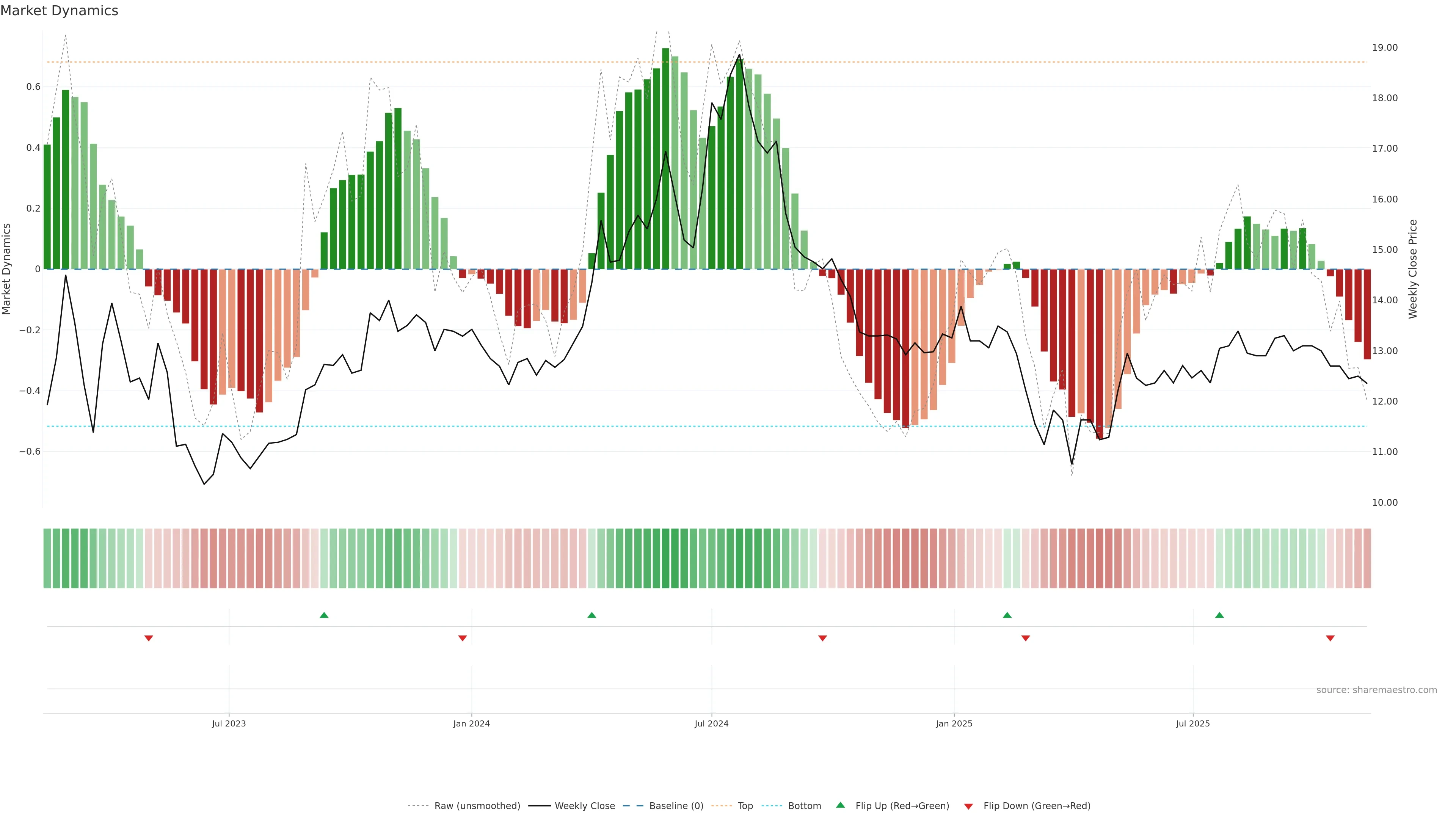Click the Flip Up triangle after Jan 2025

[x=1007, y=615]
